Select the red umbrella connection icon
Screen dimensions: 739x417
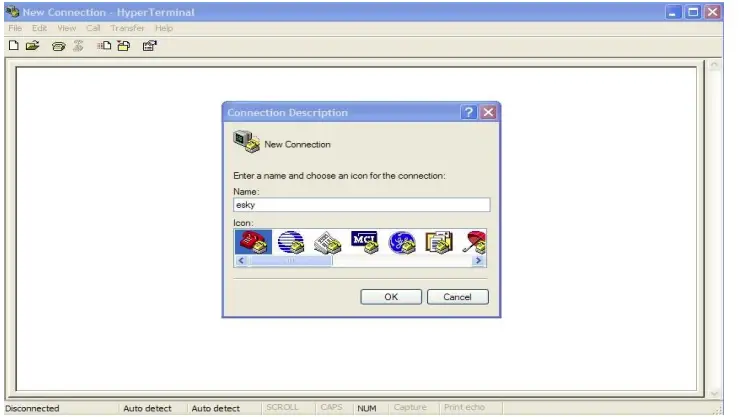tap(474, 243)
